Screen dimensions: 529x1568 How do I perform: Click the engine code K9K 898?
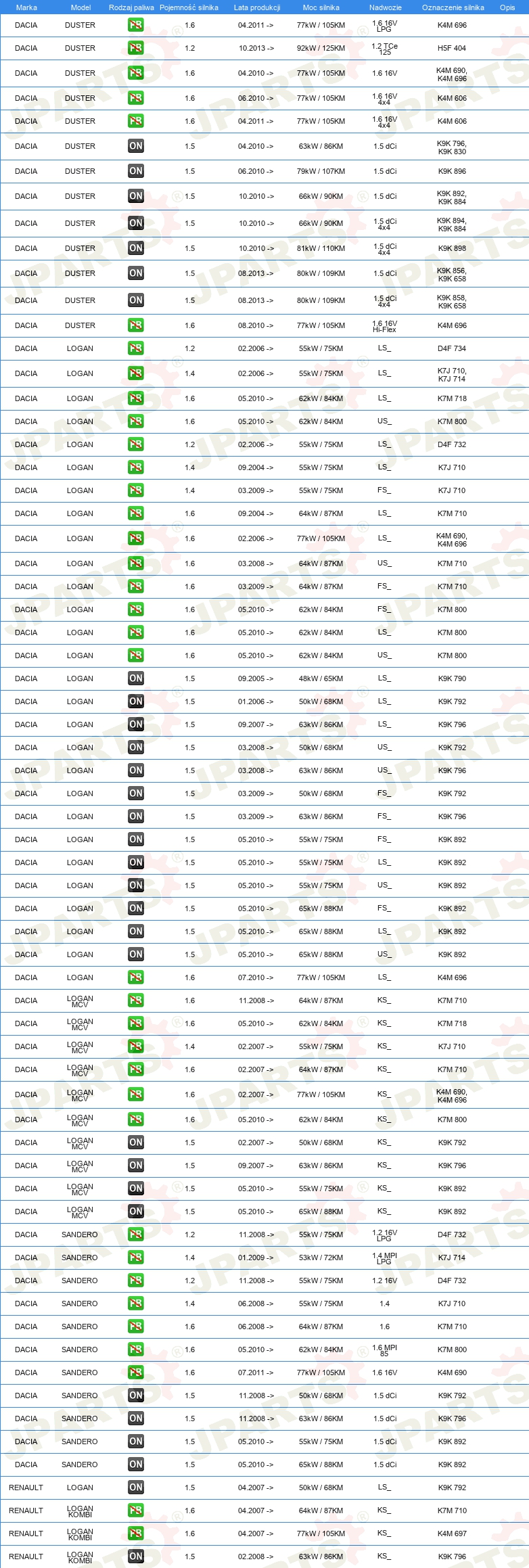point(452,248)
